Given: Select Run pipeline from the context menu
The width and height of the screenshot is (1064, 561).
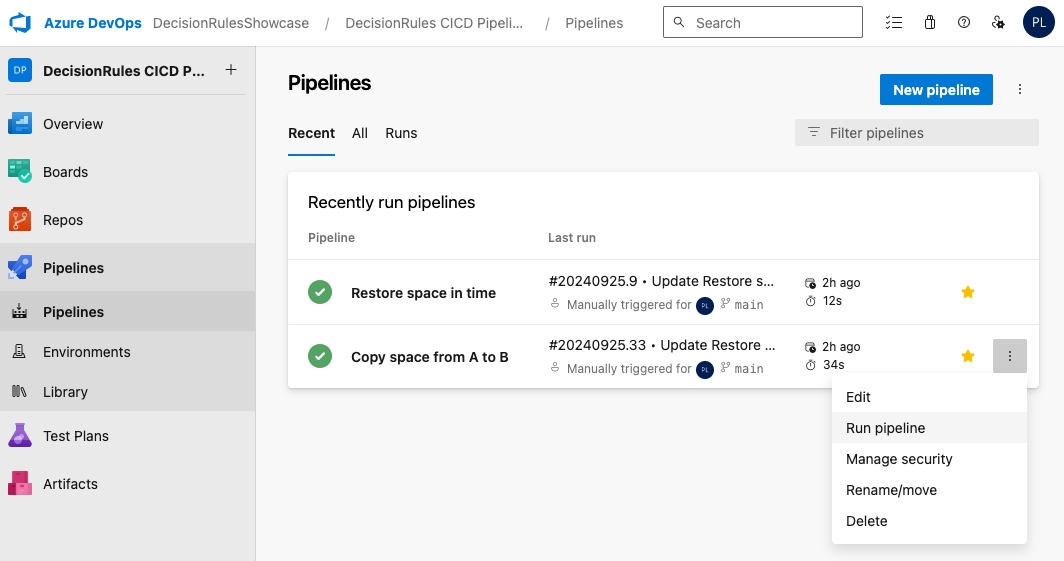Looking at the screenshot, I should pyautogui.click(x=885, y=428).
